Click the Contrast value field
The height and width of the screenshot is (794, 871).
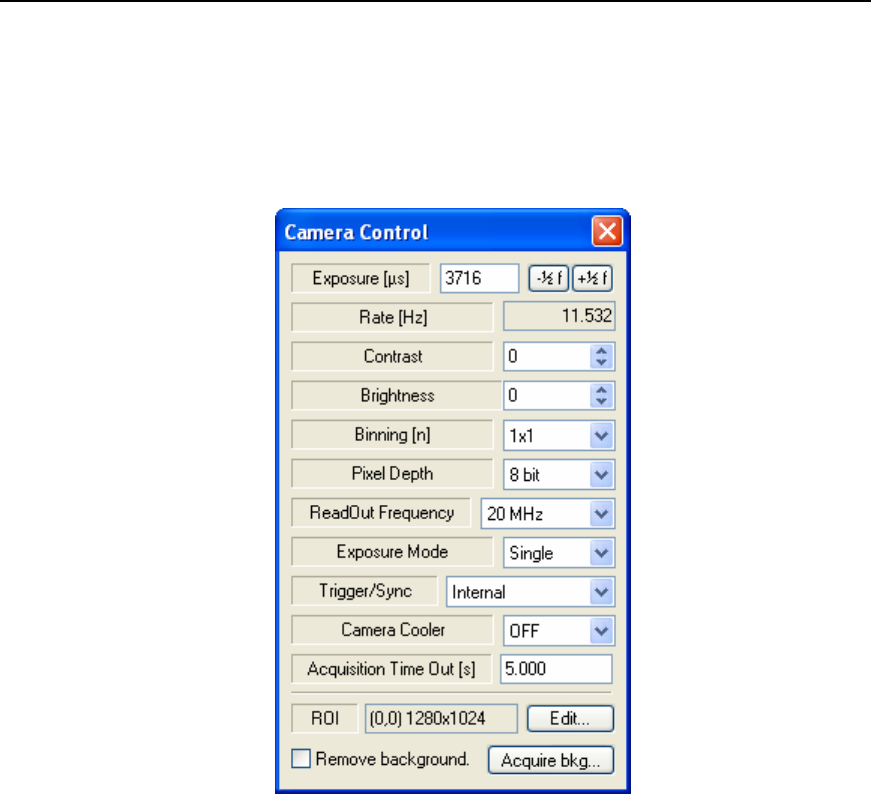click(x=546, y=357)
